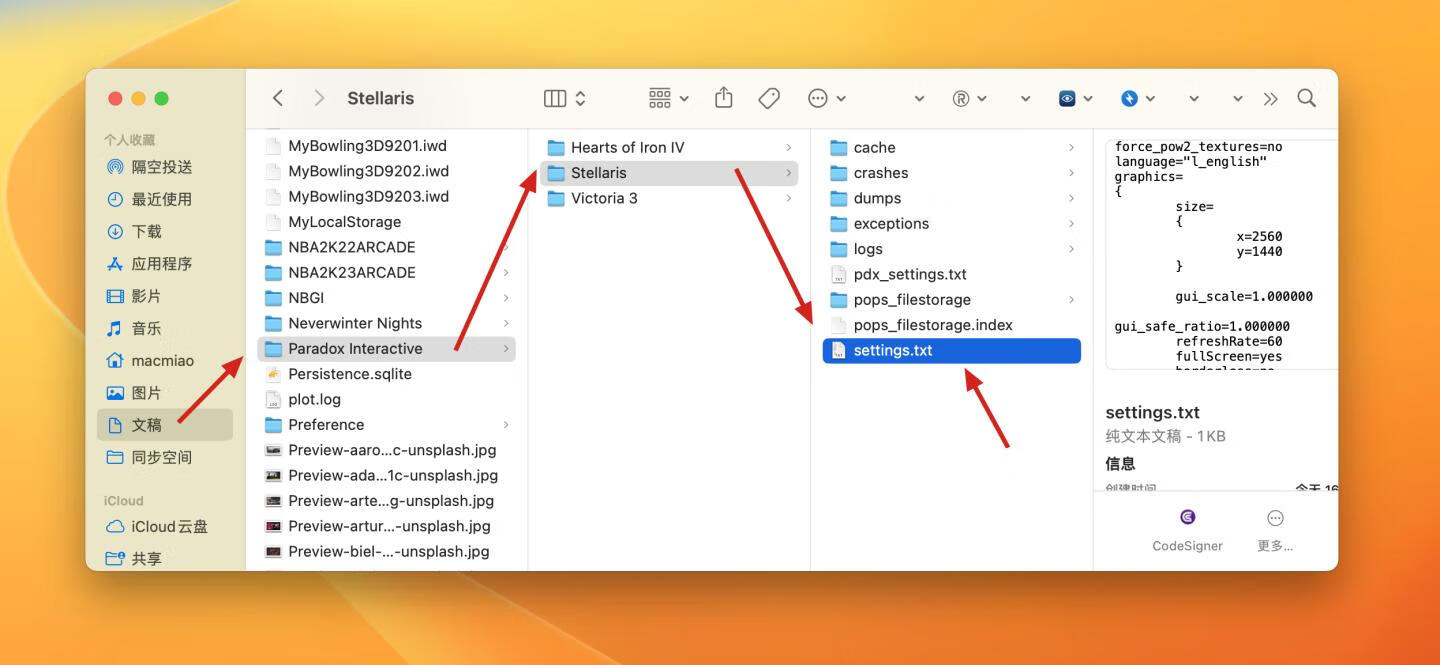Go back with the left chevron
The image size is (1440, 665).
click(x=278, y=98)
